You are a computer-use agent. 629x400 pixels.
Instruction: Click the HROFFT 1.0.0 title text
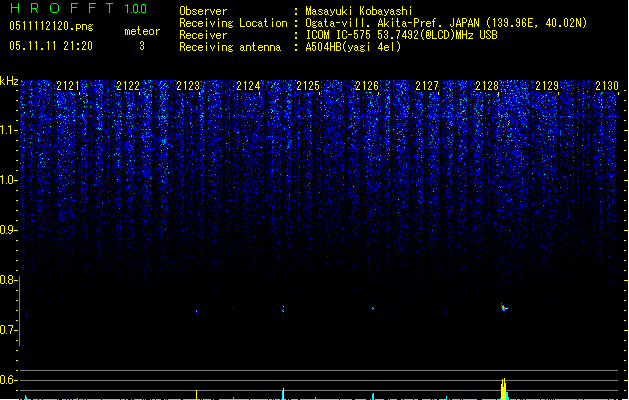coord(79,8)
